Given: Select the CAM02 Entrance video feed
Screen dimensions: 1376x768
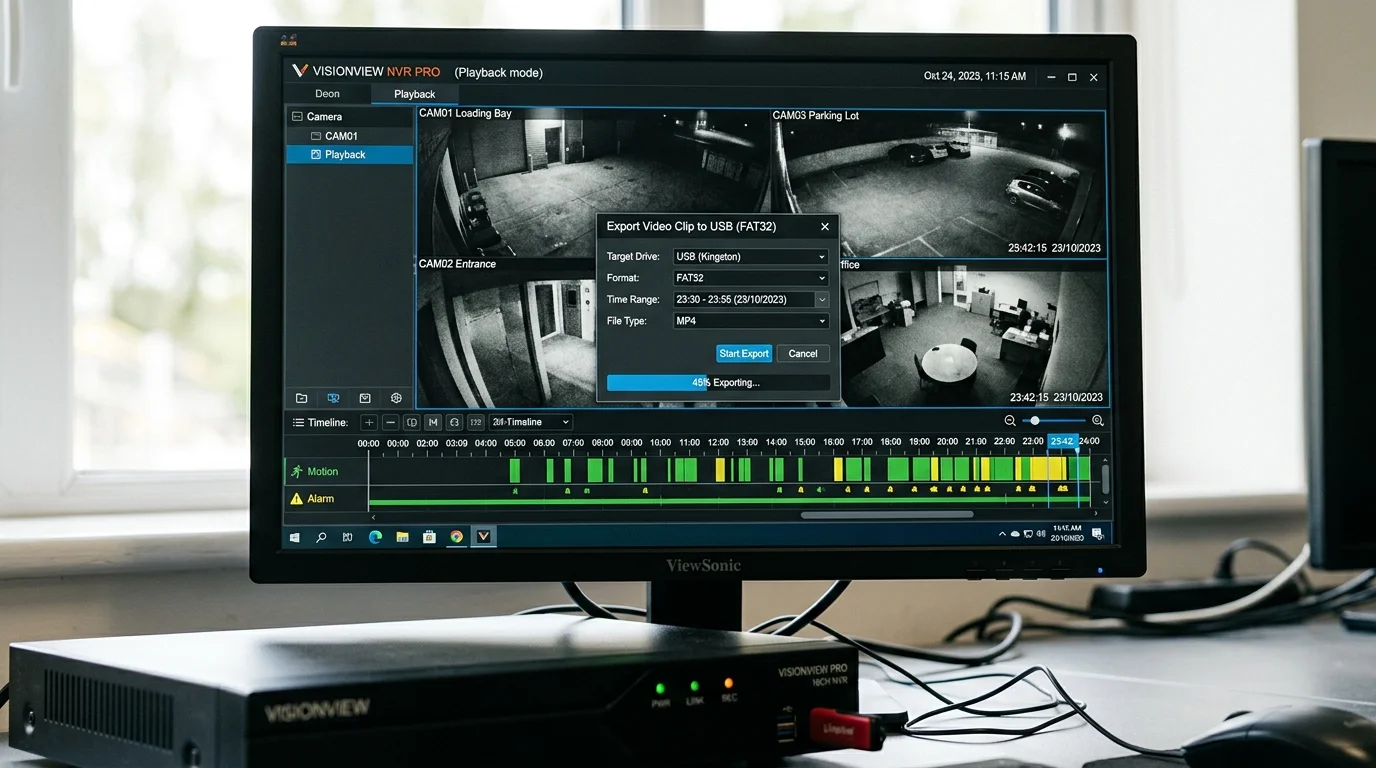Looking at the screenshot, I should [x=506, y=333].
